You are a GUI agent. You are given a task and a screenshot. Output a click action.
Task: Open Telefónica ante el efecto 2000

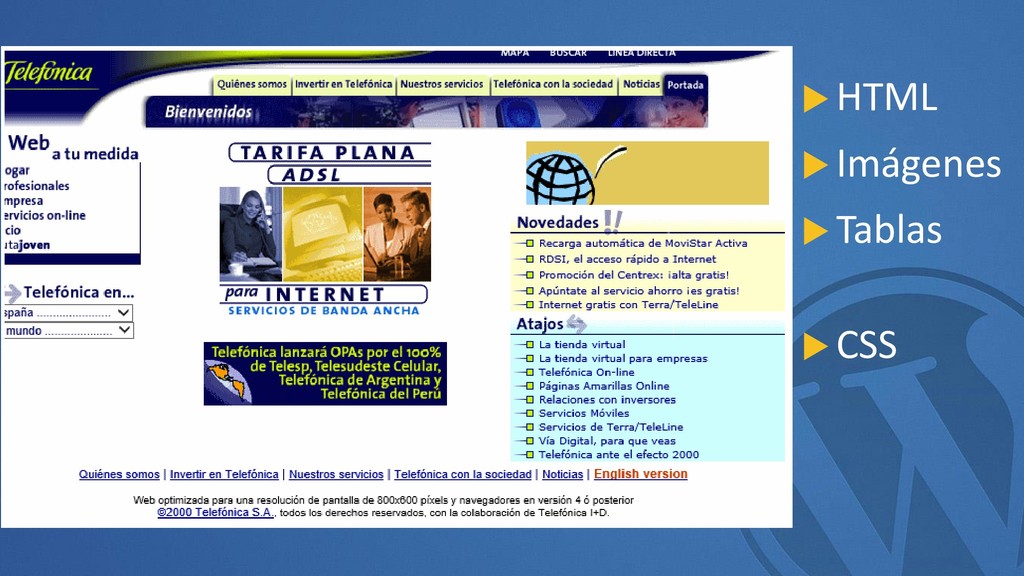pyautogui.click(x=618, y=454)
